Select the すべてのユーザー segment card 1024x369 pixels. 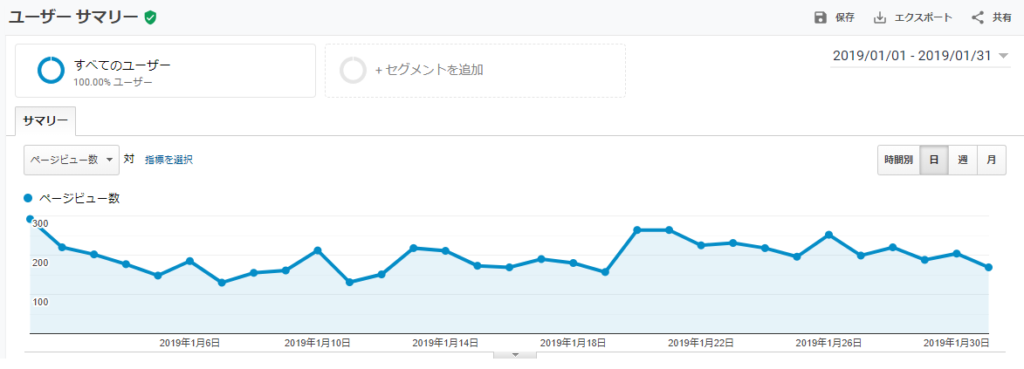pos(165,71)
